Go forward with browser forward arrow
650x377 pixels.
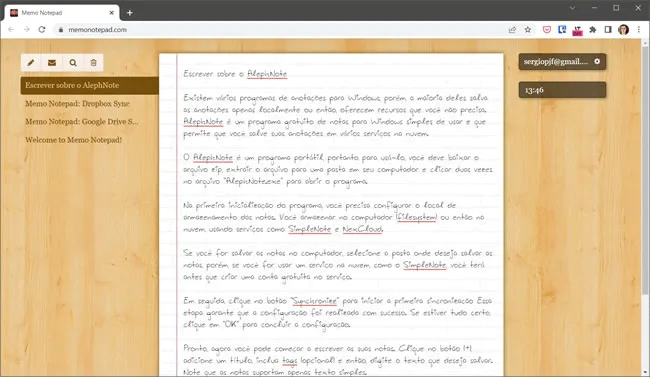point(27,29)
